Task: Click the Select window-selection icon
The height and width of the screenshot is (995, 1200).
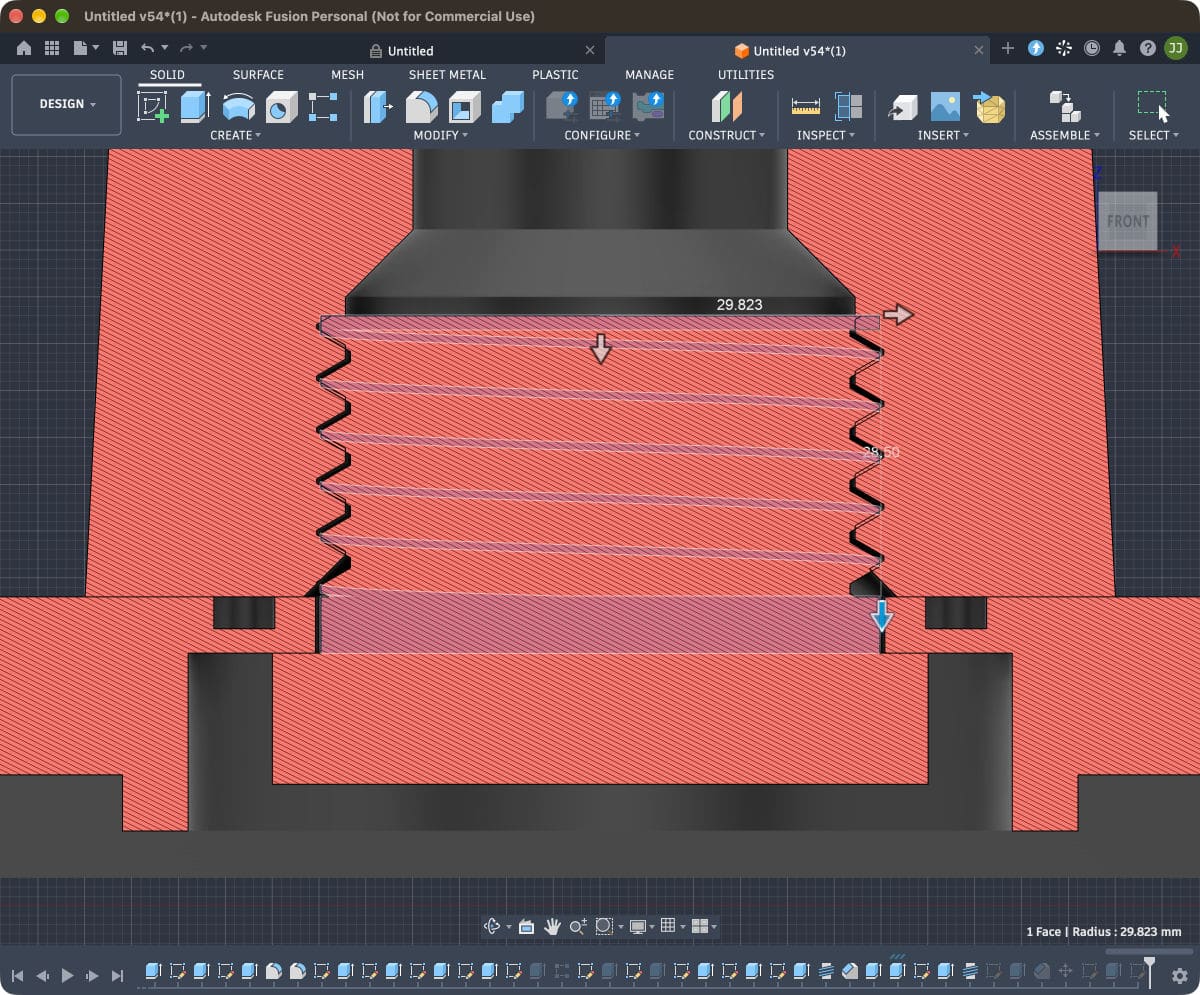Action: pos(1153,106)
